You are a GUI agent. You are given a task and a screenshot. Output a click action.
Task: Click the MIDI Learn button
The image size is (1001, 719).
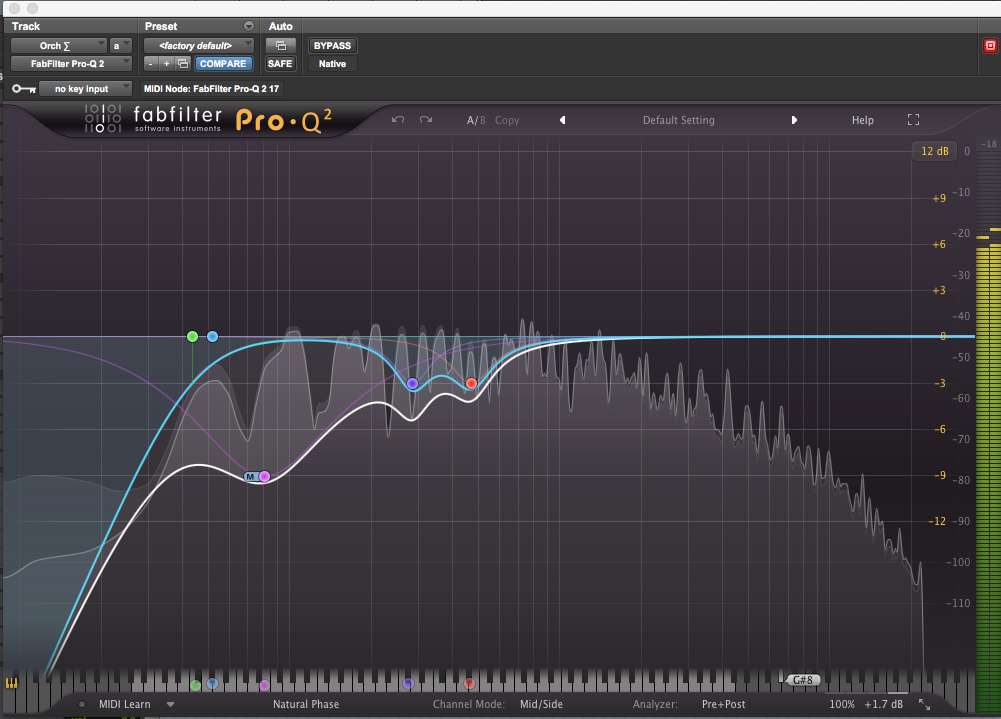124,704
